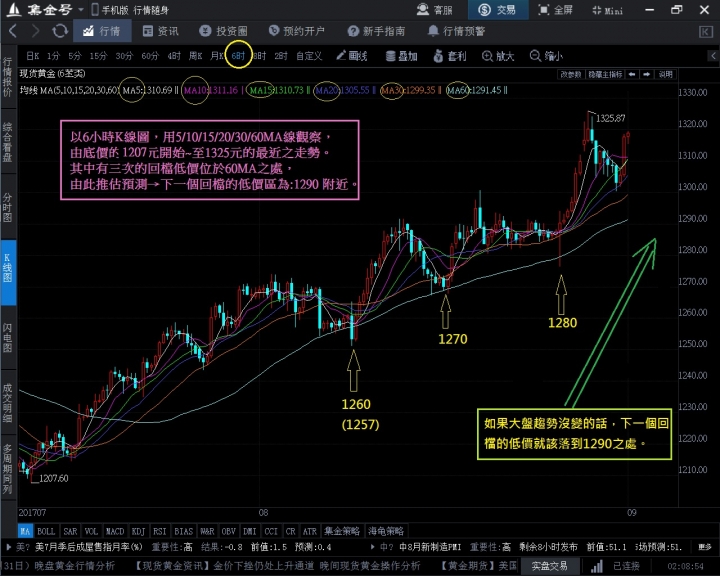
Task: Zoom in with the 放大 magnifier
Action: pyautogui.click(x=498, y=56)
